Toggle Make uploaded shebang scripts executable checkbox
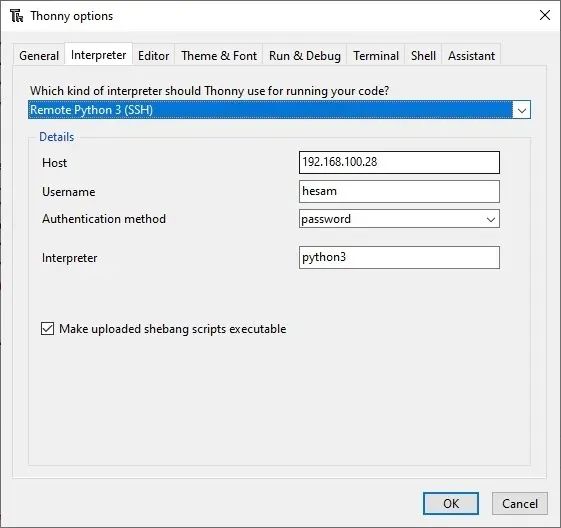This screenshot has height=528, width=561. 47,328
